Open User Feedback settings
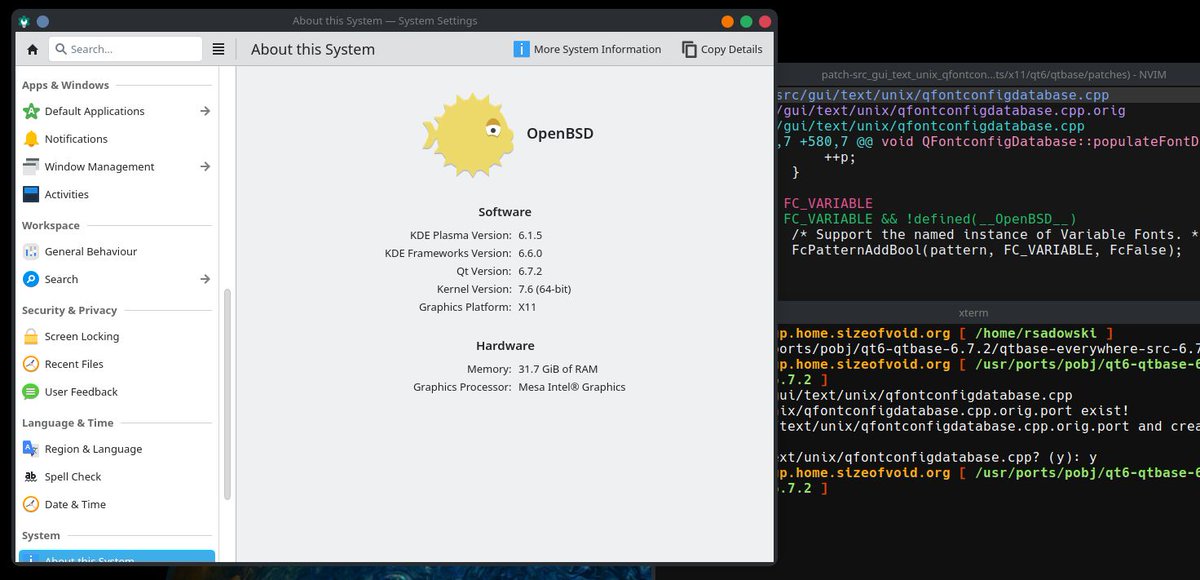The width and height of the screenshot is (1200, 580). click(117, 393)
